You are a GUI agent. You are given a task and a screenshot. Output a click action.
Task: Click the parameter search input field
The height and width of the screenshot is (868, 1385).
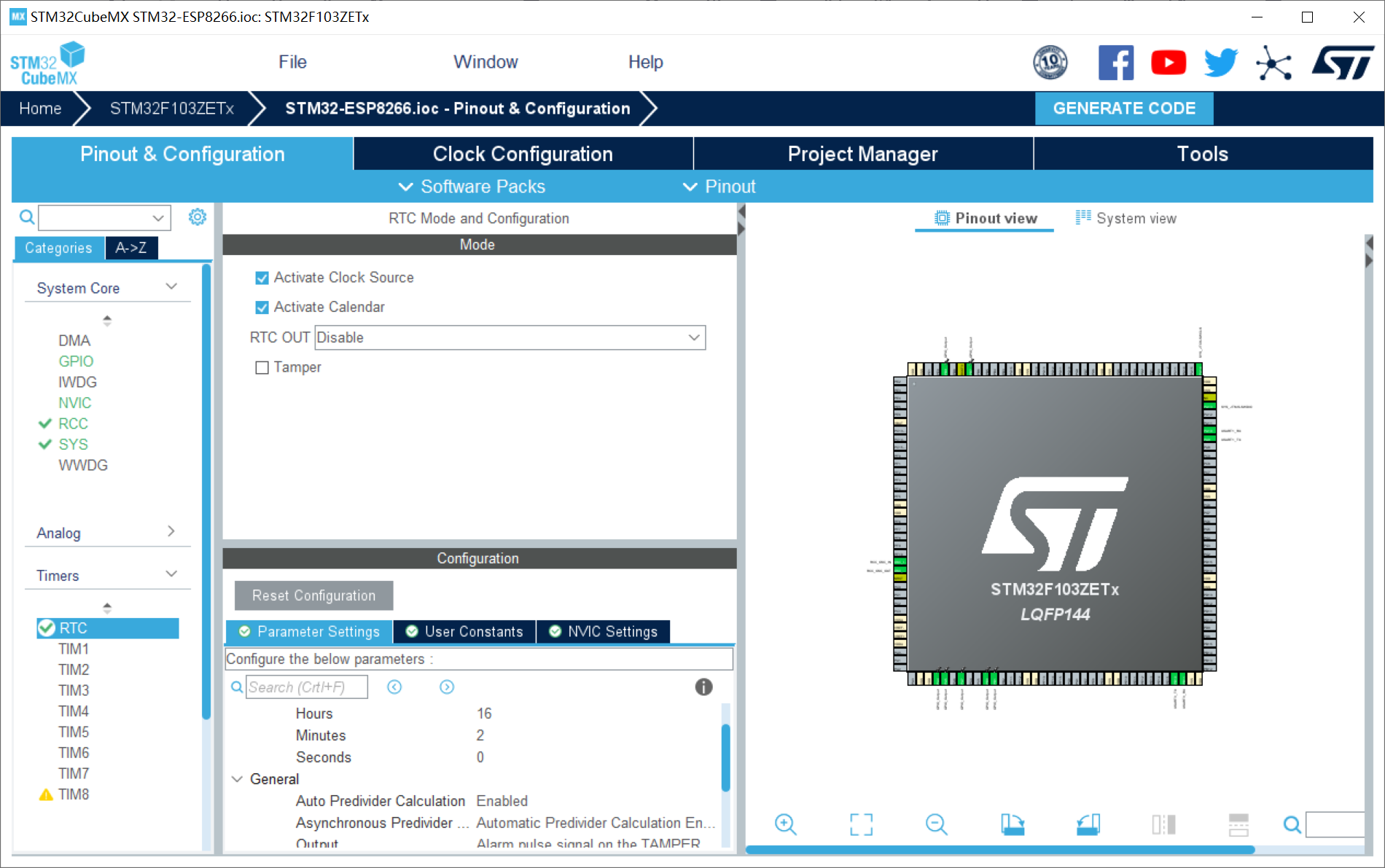tap(307, 687)
